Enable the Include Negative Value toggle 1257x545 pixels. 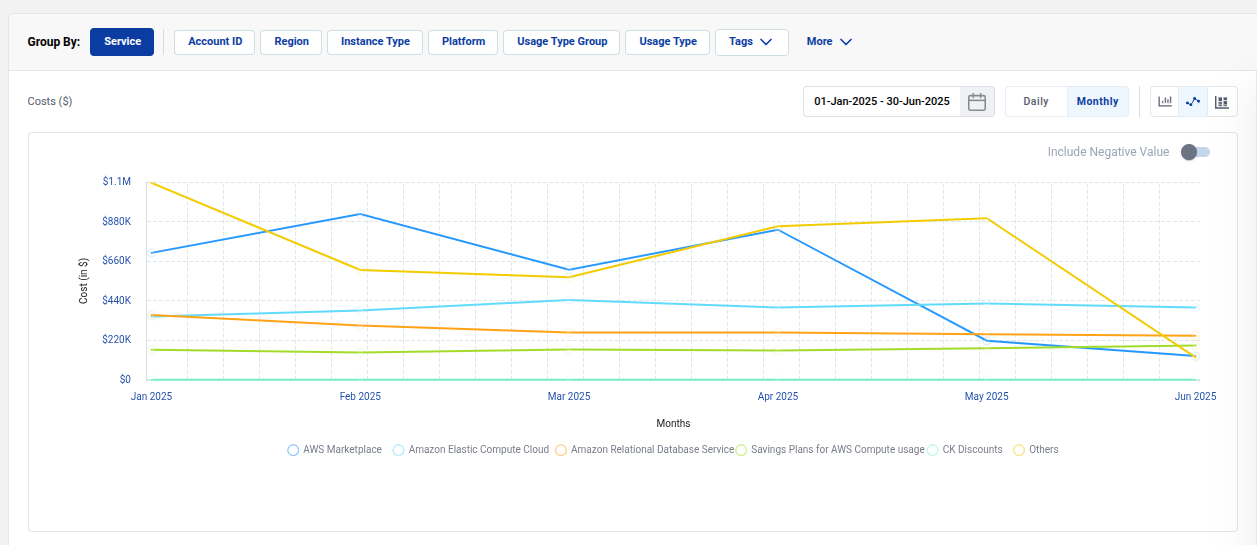(1195, 152)
